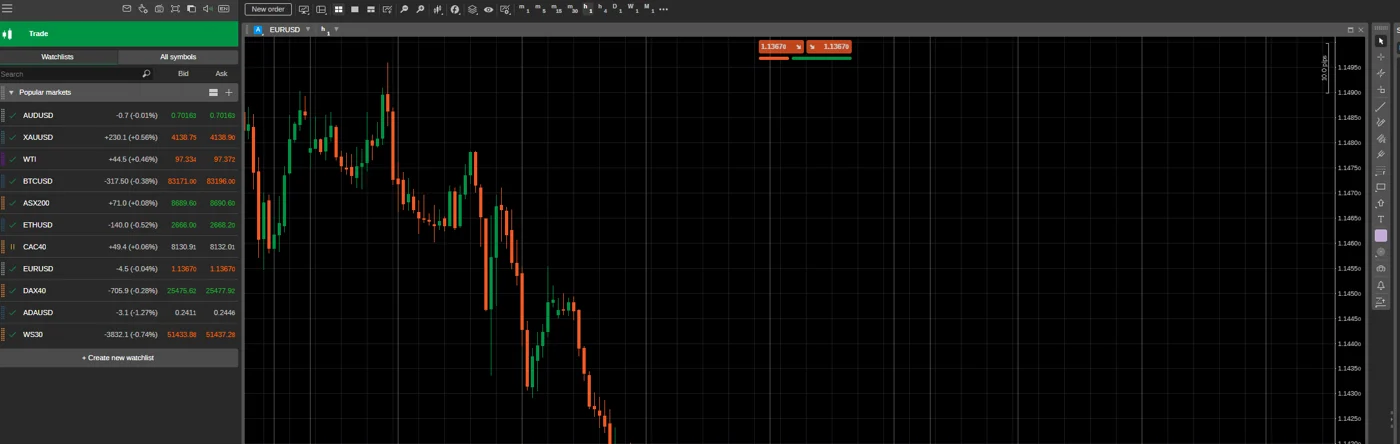Open the hamburger main menu
Image resolution: width=1400 pixels, height=444 pixels.
[x=7, y=8]
